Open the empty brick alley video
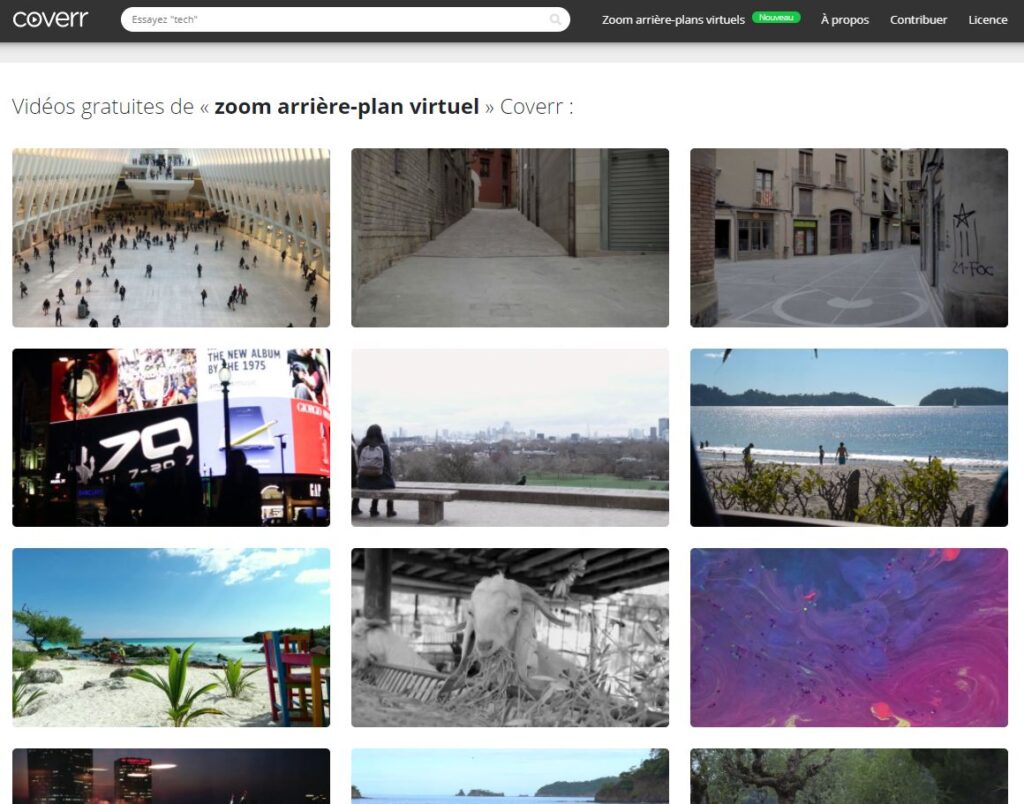The height and width of the screenshot is (804, 1024). pos(510,238)
